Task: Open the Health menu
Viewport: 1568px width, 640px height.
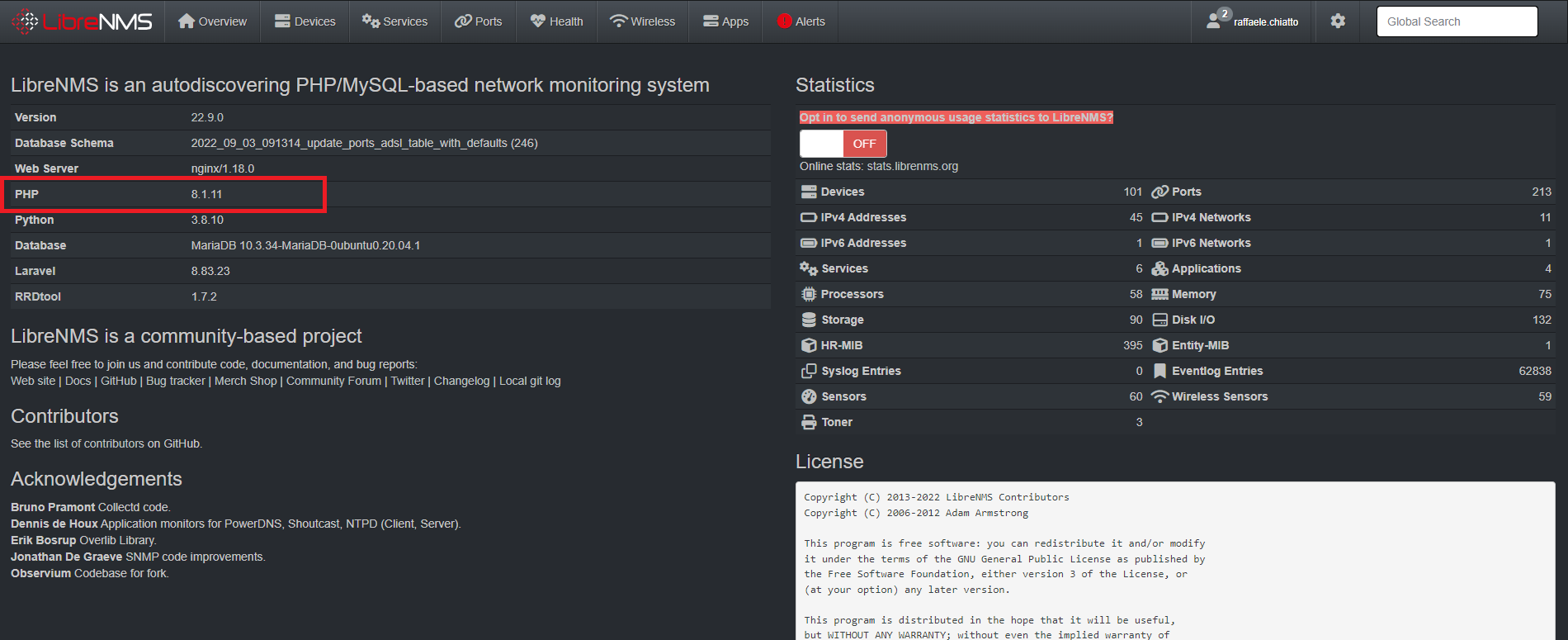Action: click(556, 21)
